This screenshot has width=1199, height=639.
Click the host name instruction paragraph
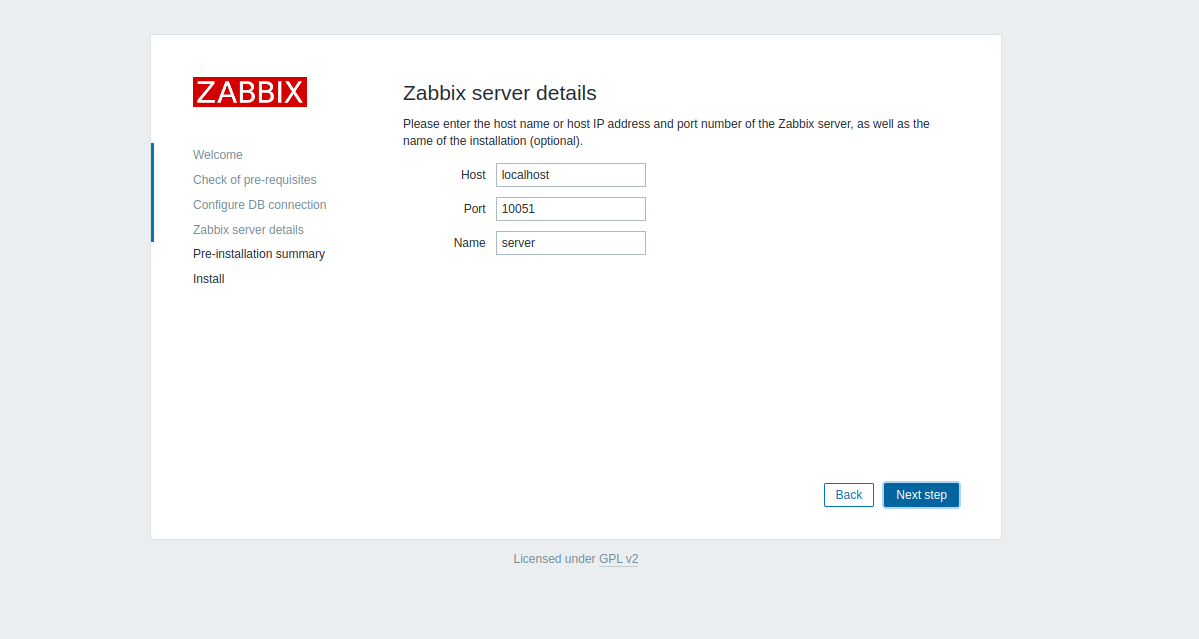pyautogui.click(x=666, y=132)
